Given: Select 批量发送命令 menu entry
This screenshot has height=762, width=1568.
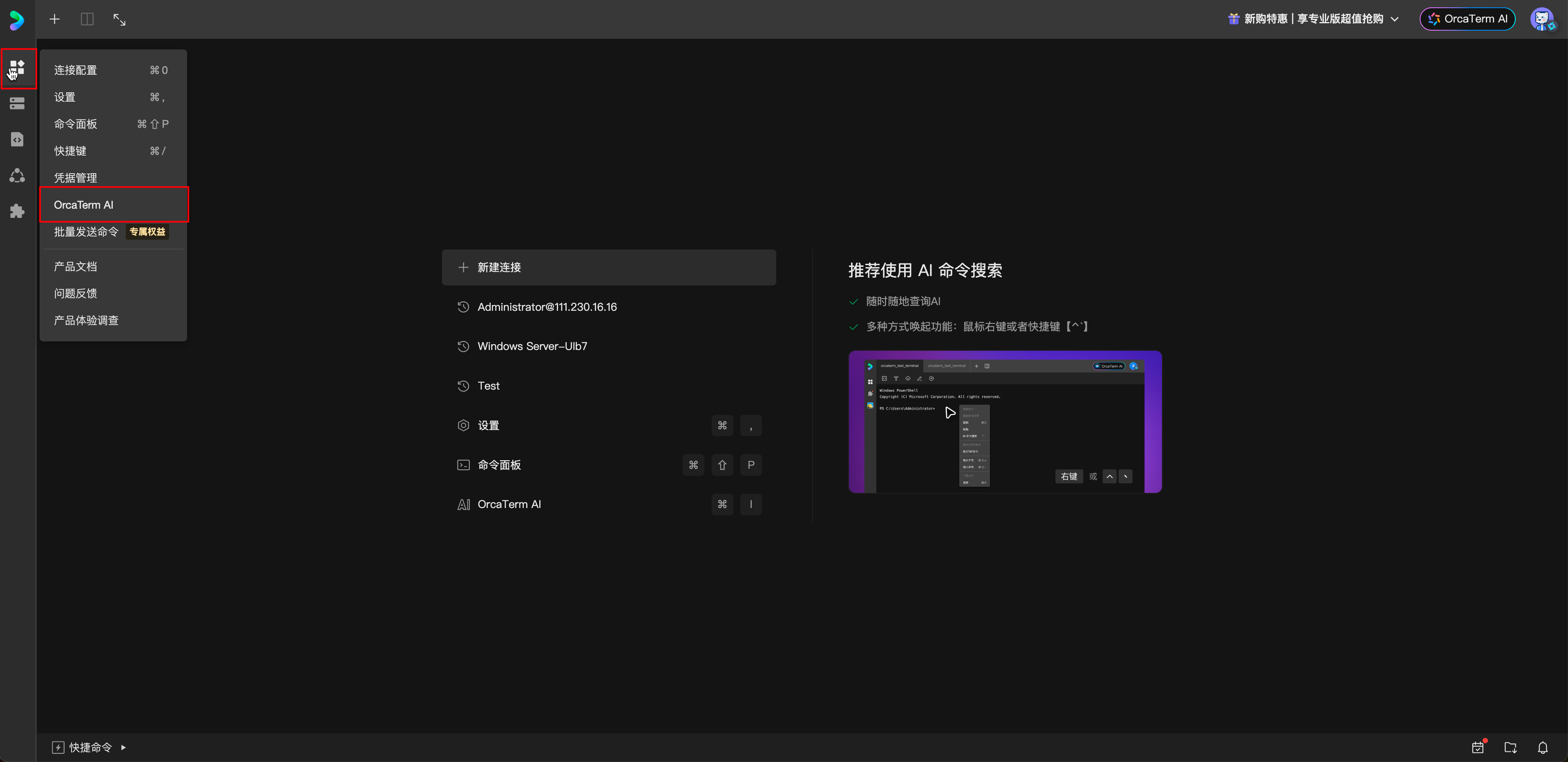Looking at the screenshot, I should (86, 232).
